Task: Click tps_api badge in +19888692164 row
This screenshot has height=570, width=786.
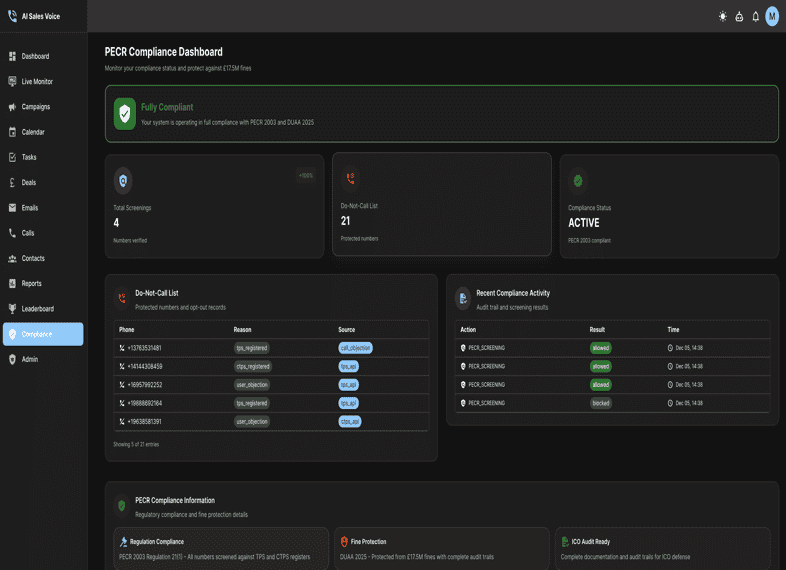Action: coord(348,403)
